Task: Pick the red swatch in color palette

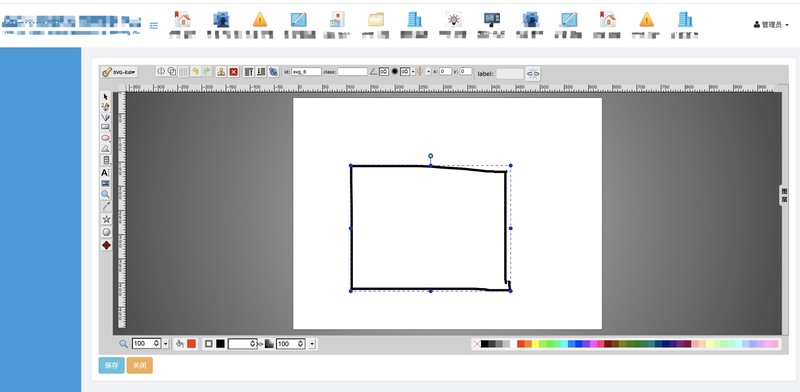Action: (521, 344)
